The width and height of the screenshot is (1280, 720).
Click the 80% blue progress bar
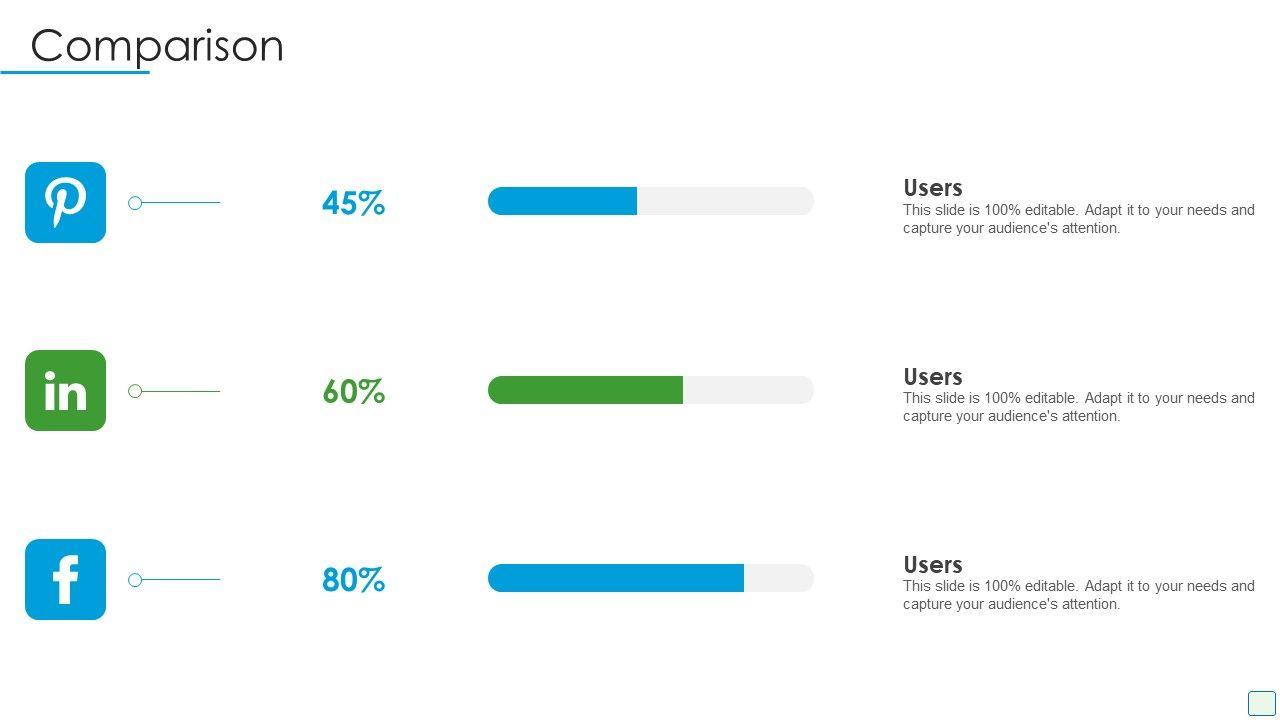[615, 578]
